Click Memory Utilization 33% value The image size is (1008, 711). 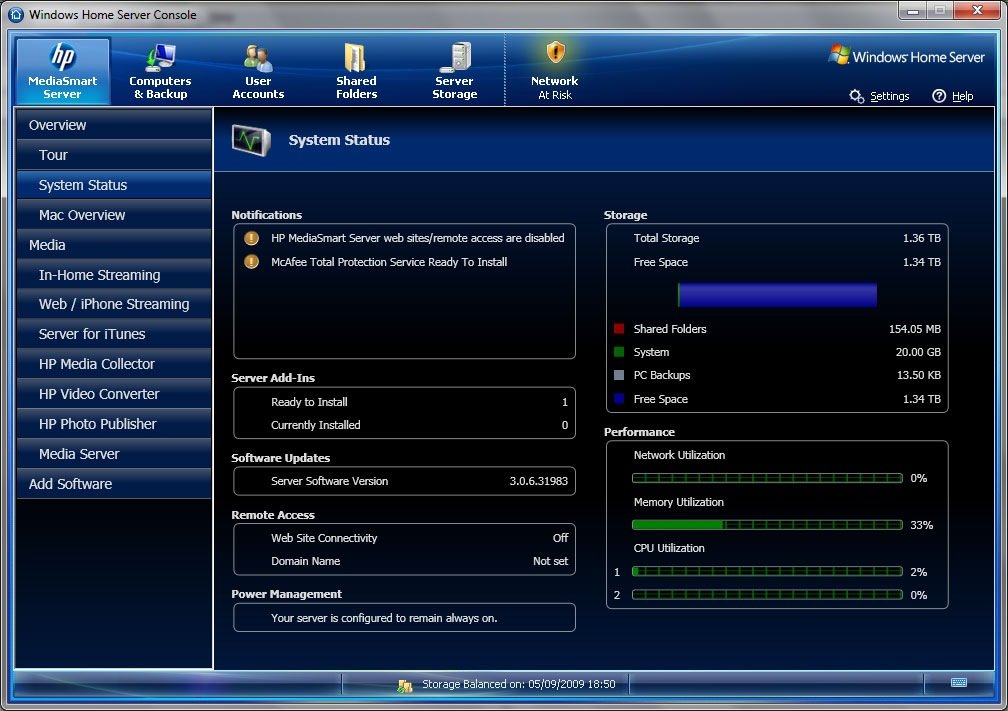921,525
